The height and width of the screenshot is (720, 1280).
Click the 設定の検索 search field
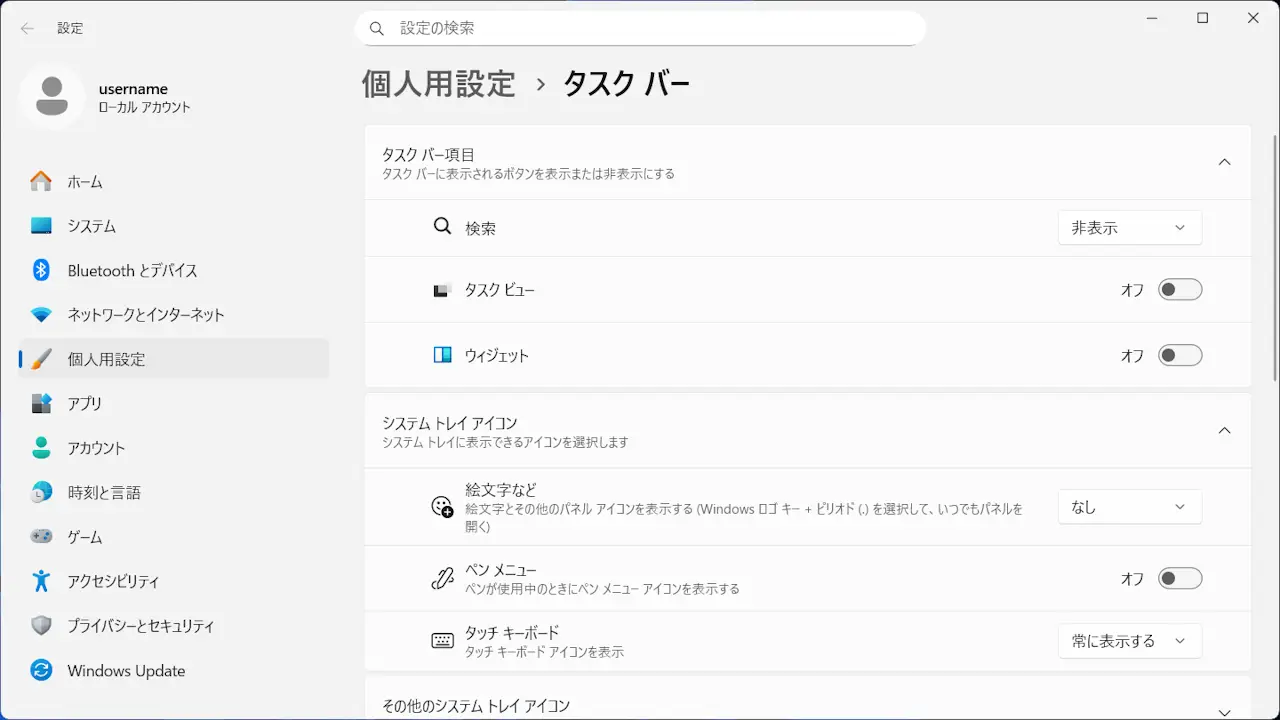click(640, 28)
